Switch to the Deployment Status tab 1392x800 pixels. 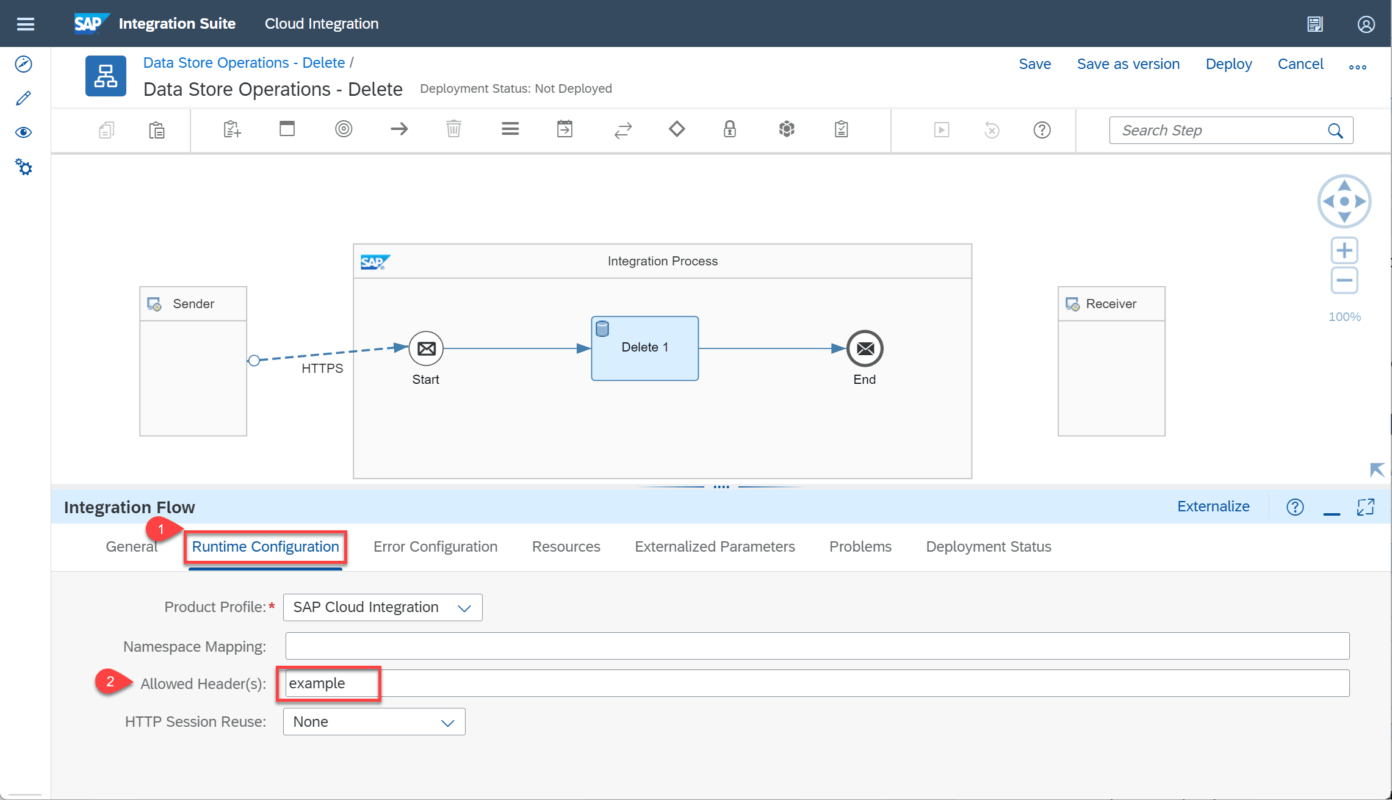[x=988, y=547]
